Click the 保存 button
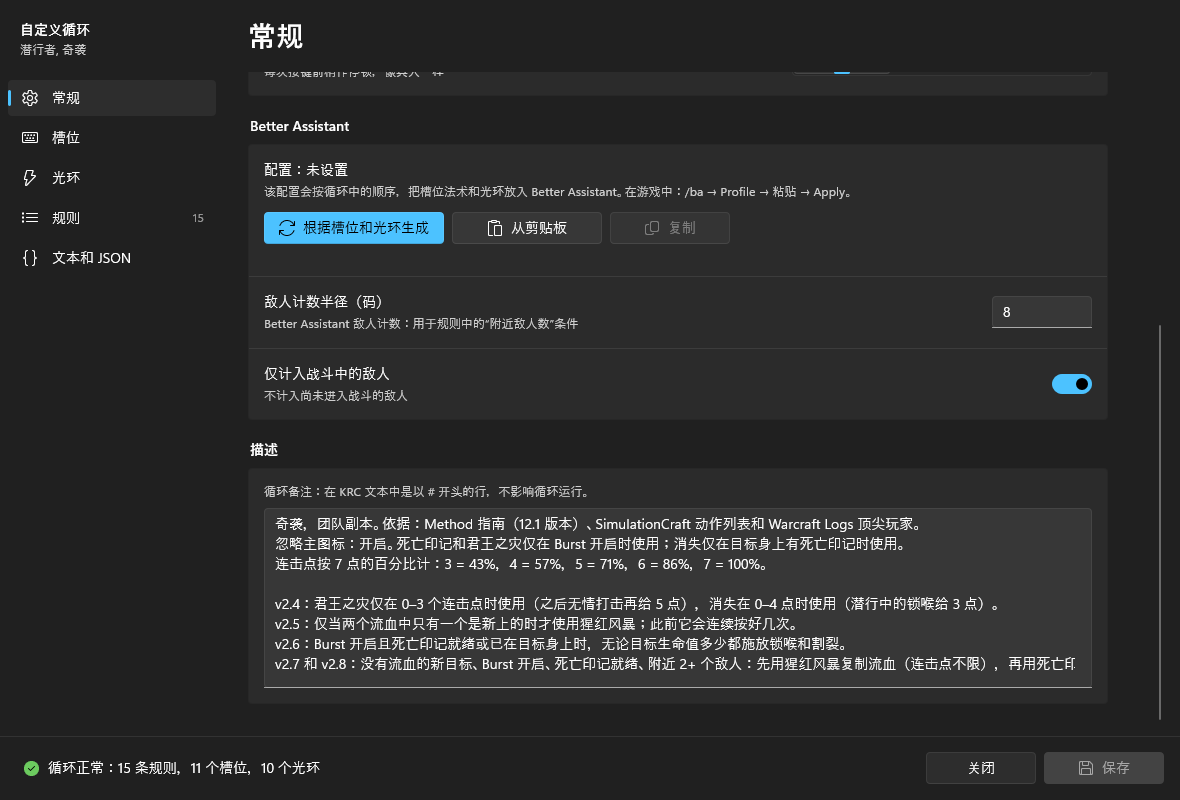Screen dimensions: 1180x800 pyautogui.click(x=1104, y=768)
